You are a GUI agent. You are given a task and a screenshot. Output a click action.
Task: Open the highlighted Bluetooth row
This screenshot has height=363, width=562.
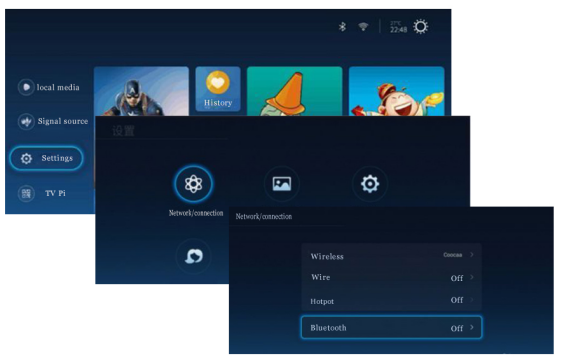click(391, 327)
